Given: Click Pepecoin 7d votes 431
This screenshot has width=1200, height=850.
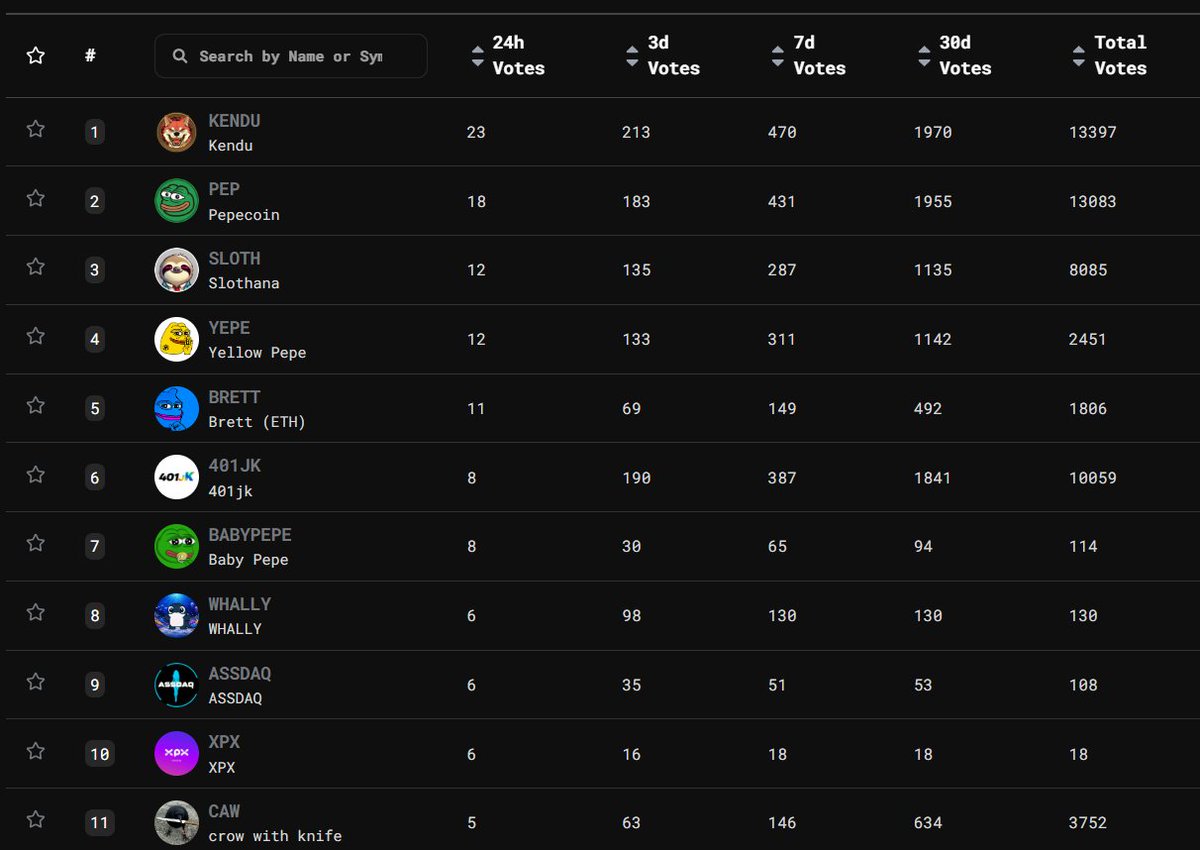Looking at the screenshot, I should click(782, 201).
